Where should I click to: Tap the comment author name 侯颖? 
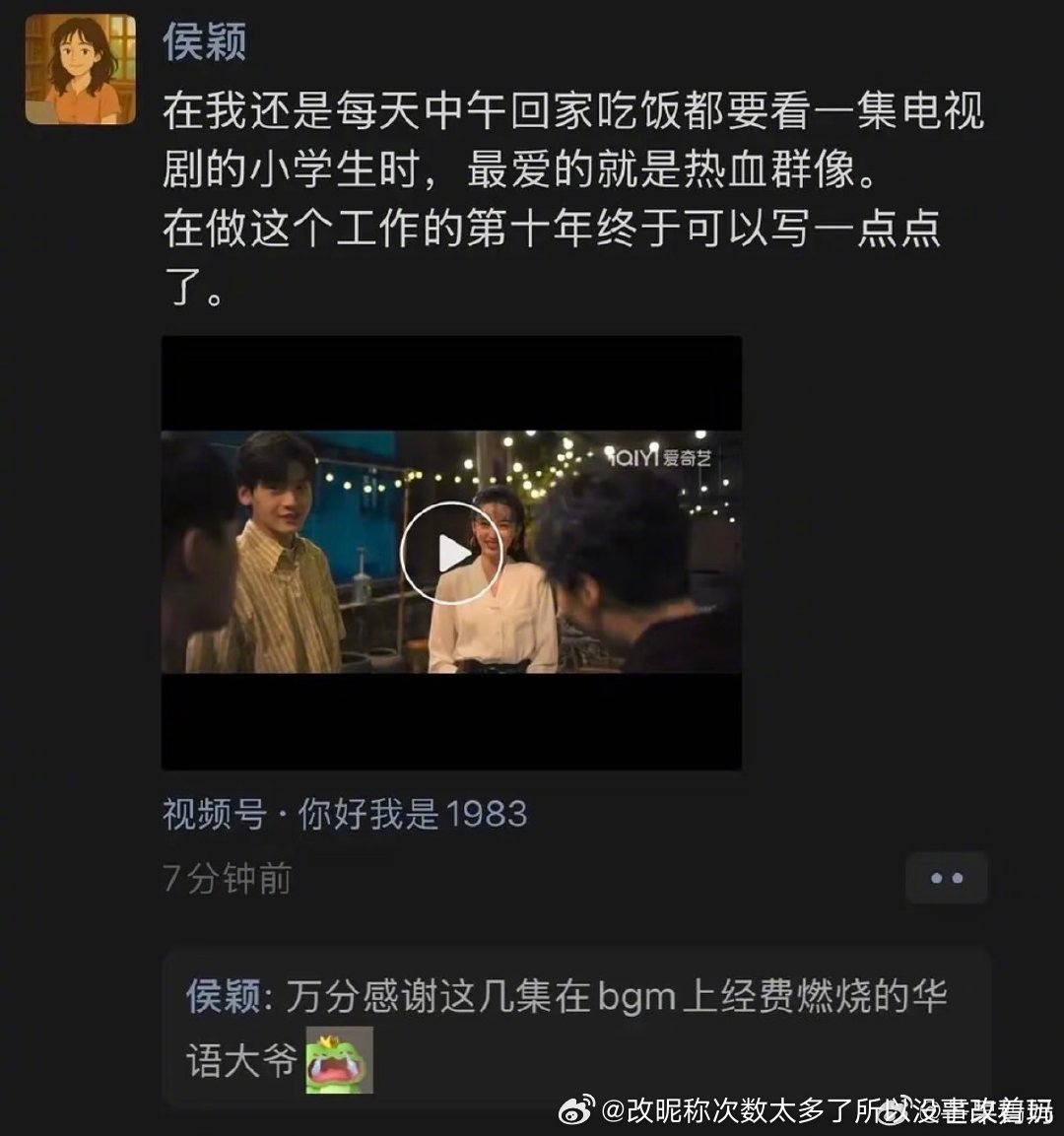[224, 996]
